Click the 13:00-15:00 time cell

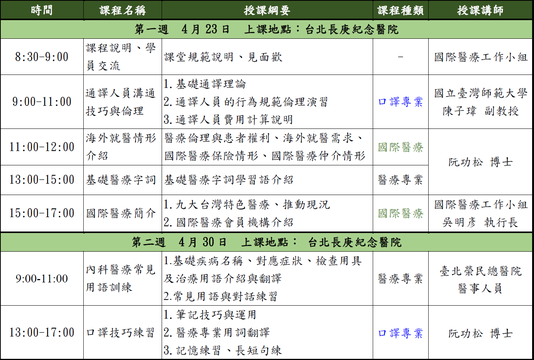(42, 180)
